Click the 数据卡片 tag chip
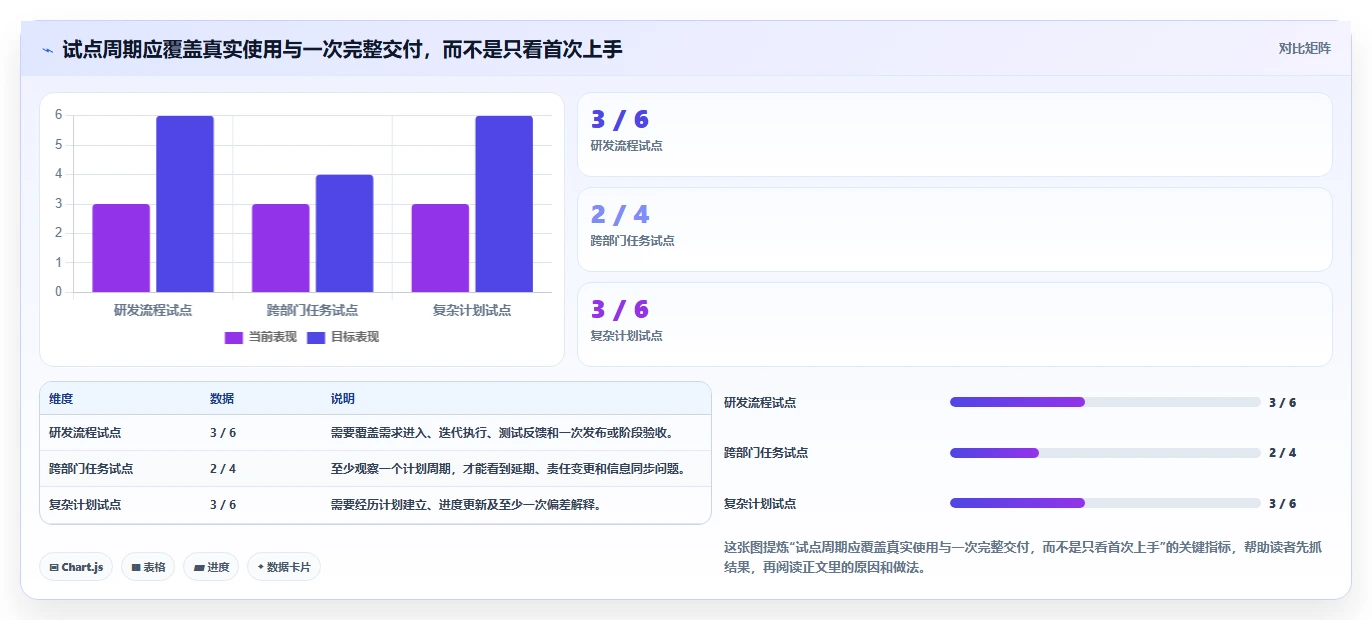Image resolution: width=1372 pixels, height=620 pixels. [284, 567]
